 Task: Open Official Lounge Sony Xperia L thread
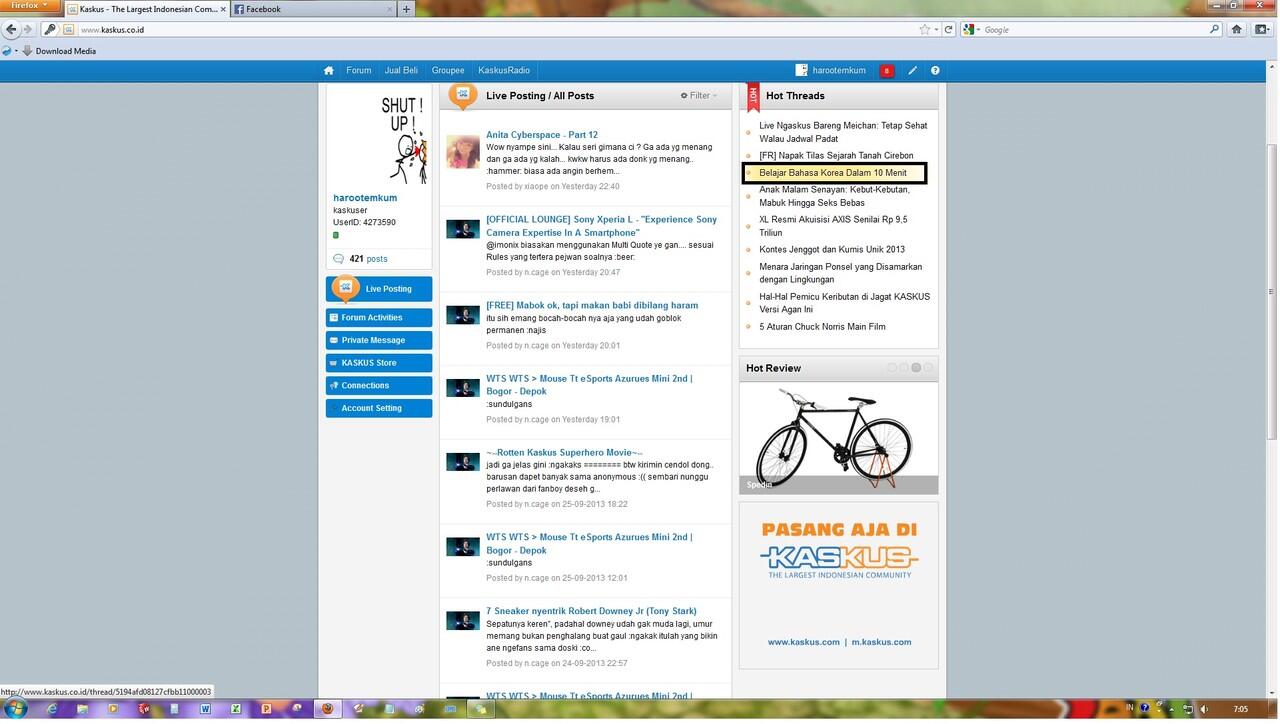point(601,226)
